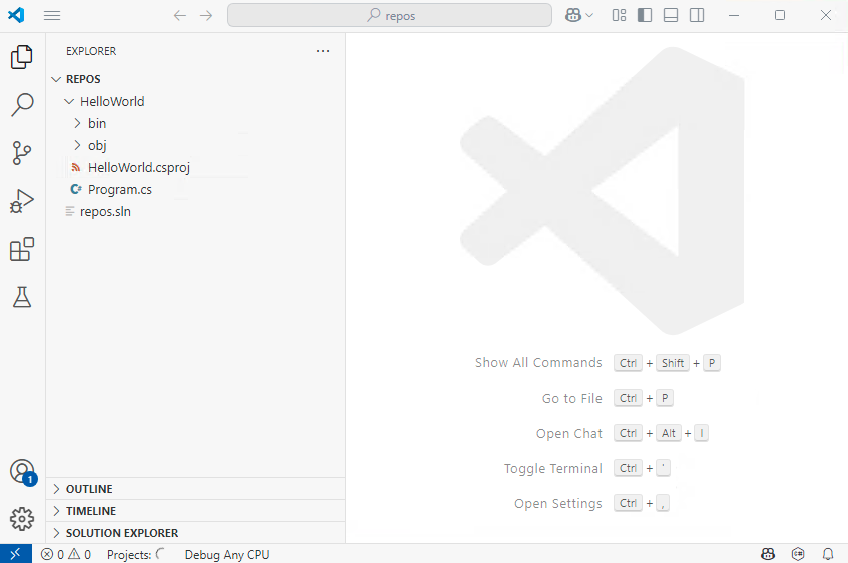Close the VS Code window
848x563 pixels.
point(826,15)
